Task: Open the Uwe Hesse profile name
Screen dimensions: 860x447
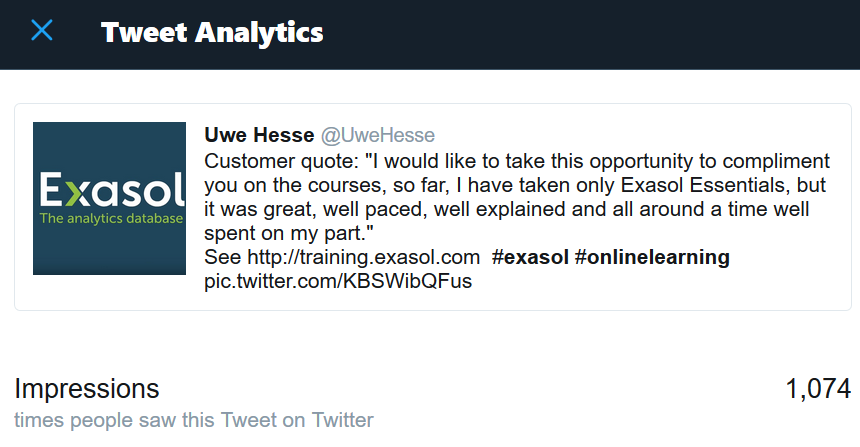Action: (259, 136)
